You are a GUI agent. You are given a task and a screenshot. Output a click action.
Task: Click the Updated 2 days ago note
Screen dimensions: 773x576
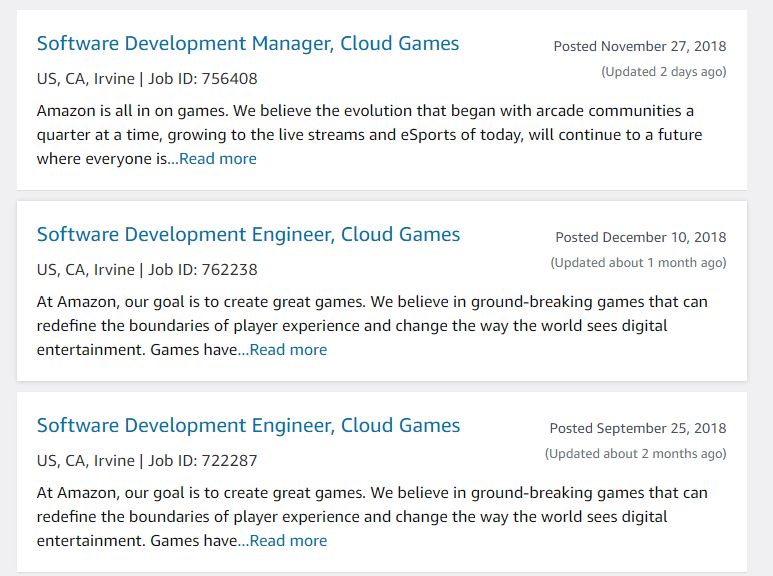[663, 72]
